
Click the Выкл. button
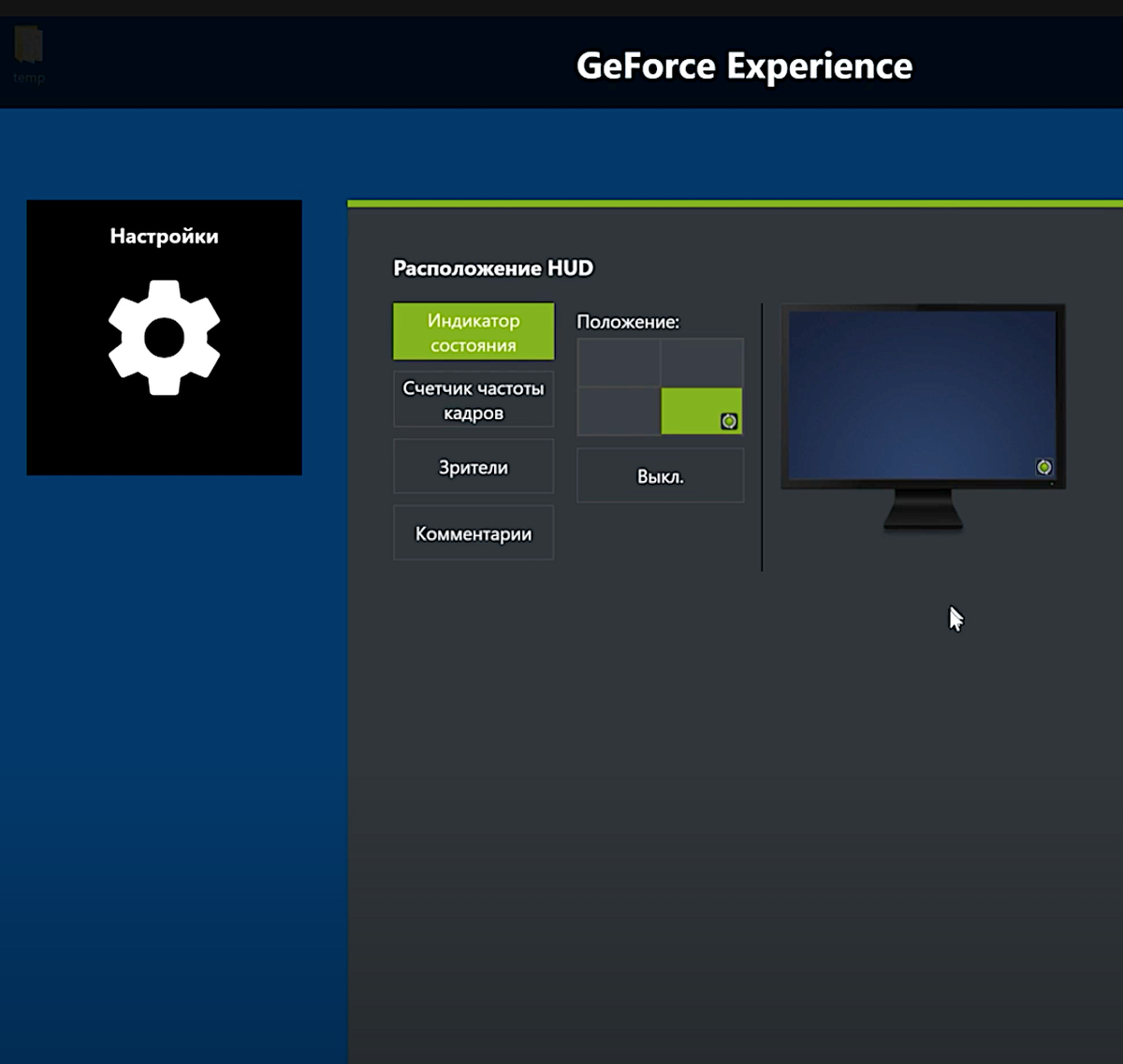[661, 476]
